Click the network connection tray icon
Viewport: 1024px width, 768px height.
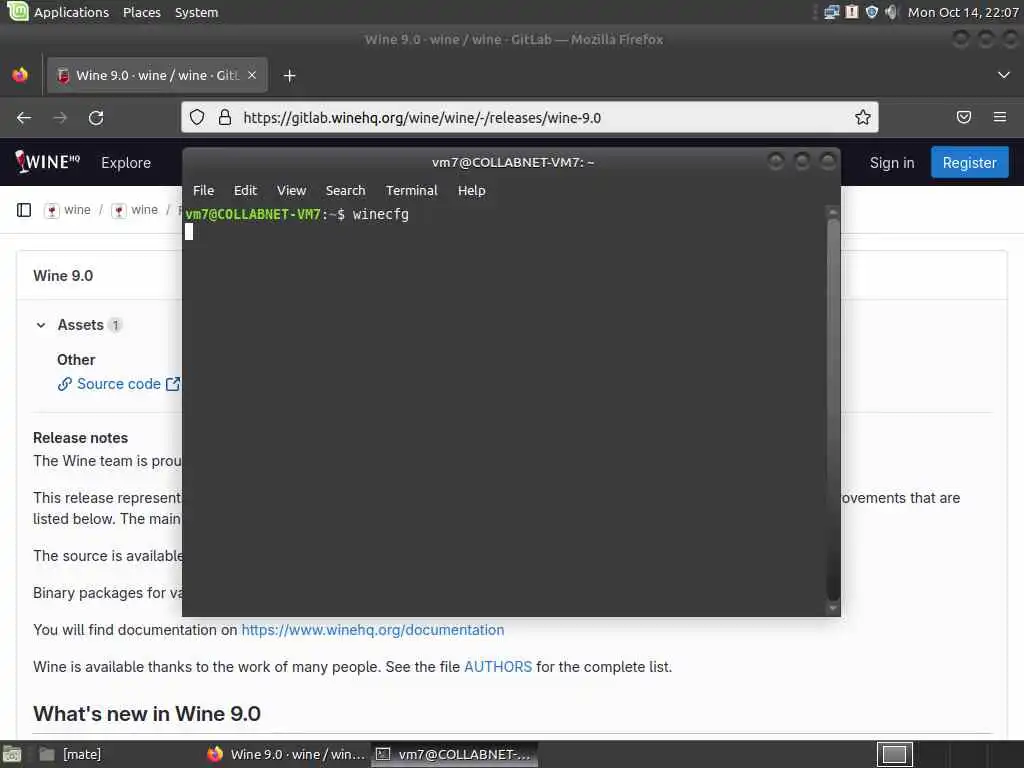831,12
